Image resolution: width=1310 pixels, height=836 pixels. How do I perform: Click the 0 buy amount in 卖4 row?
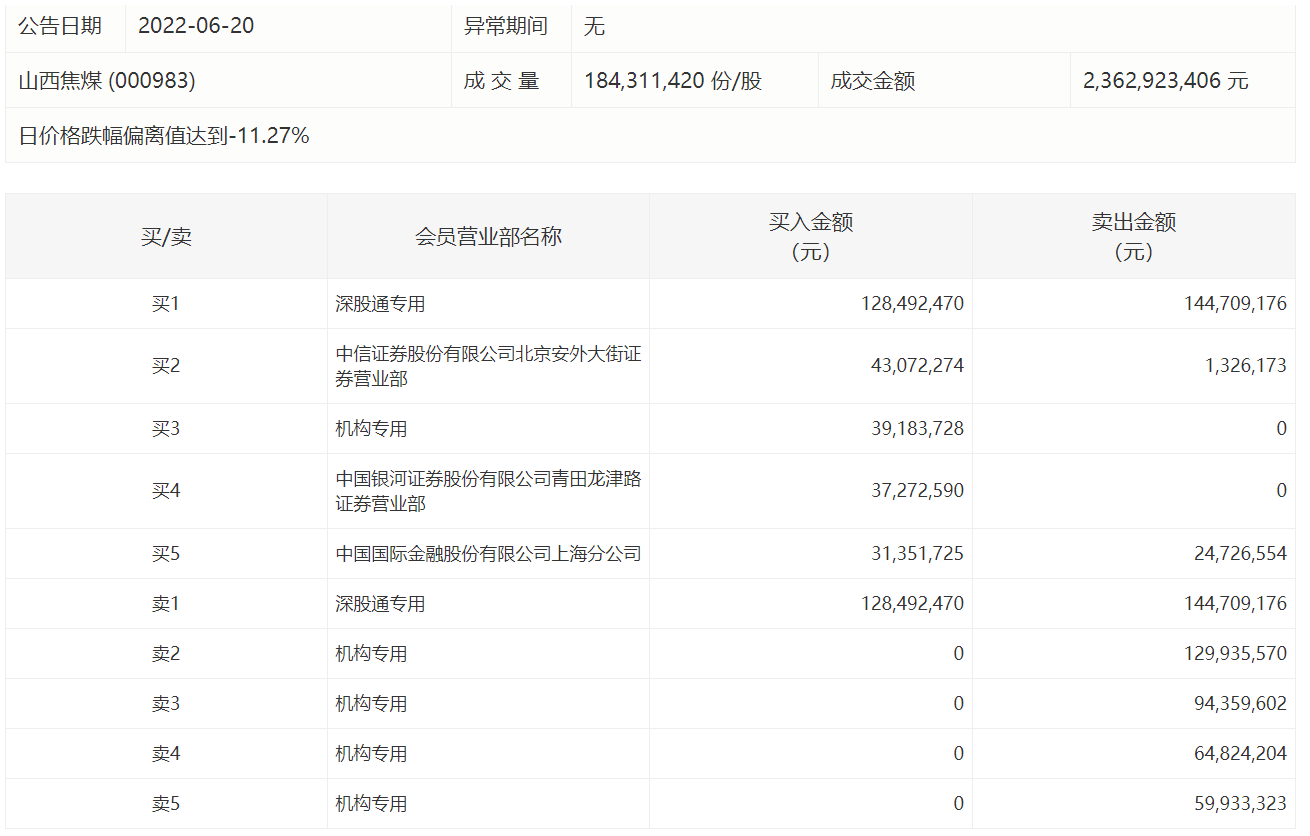(x=959, y=754)
